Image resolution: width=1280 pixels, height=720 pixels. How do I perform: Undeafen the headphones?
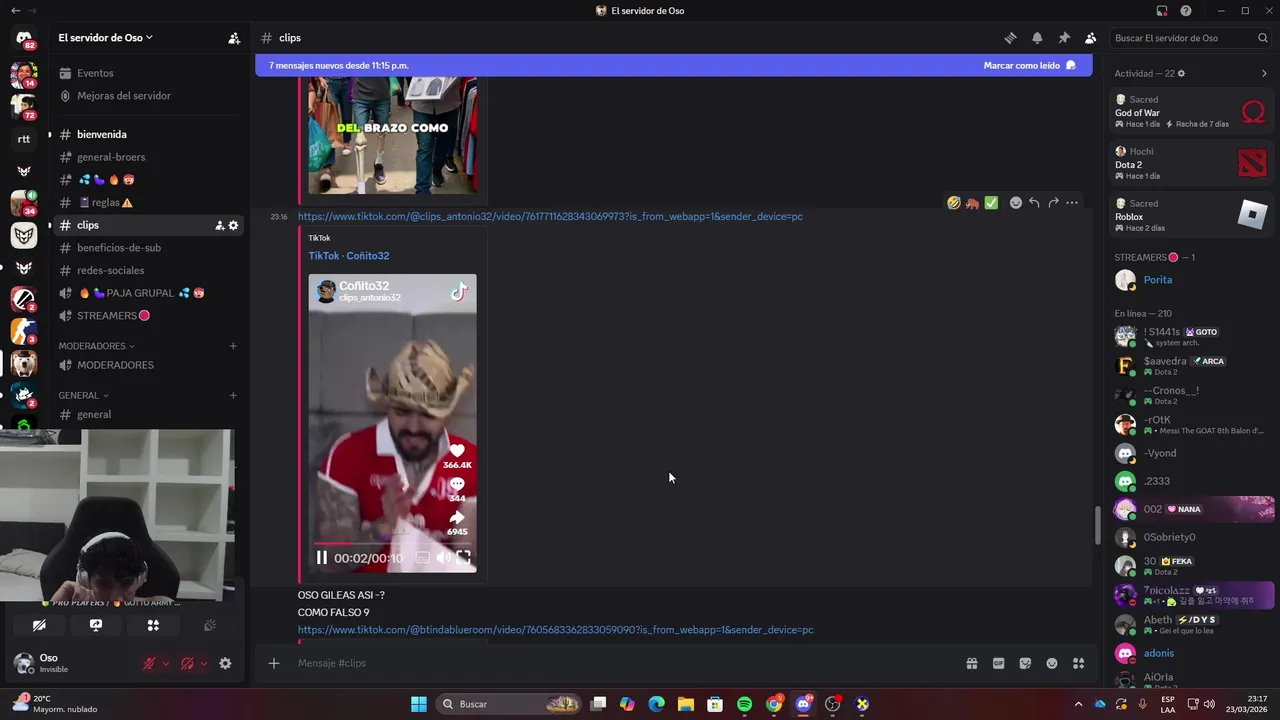point(187,663)
